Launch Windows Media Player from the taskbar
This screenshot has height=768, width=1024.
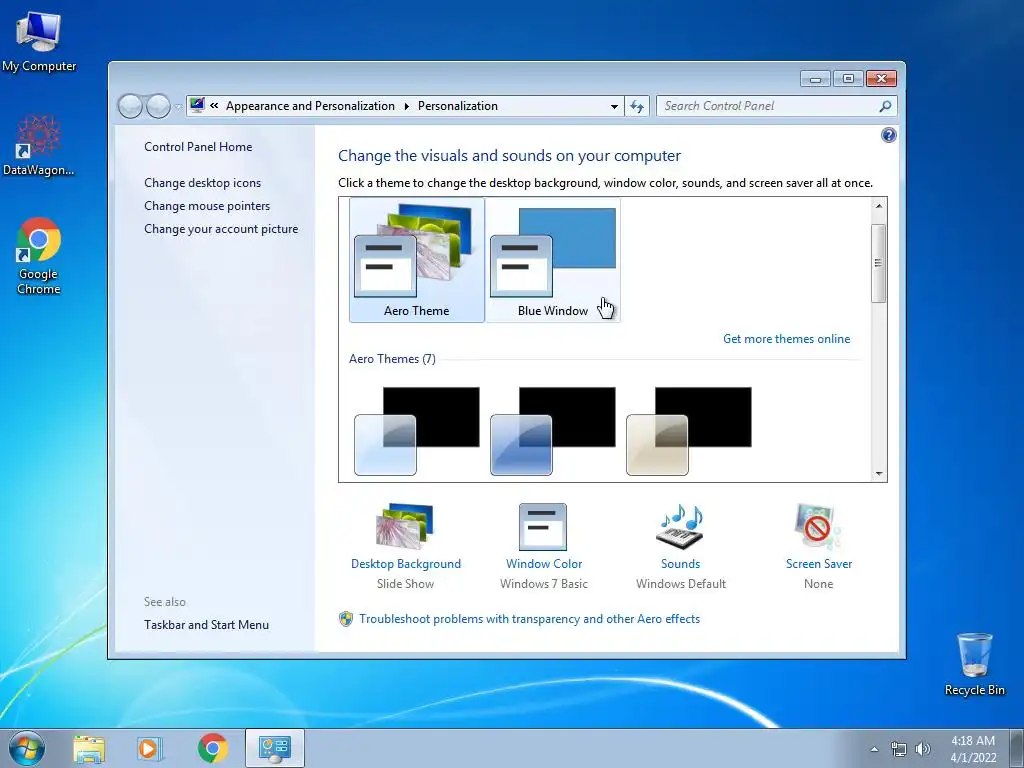(149, 749)
